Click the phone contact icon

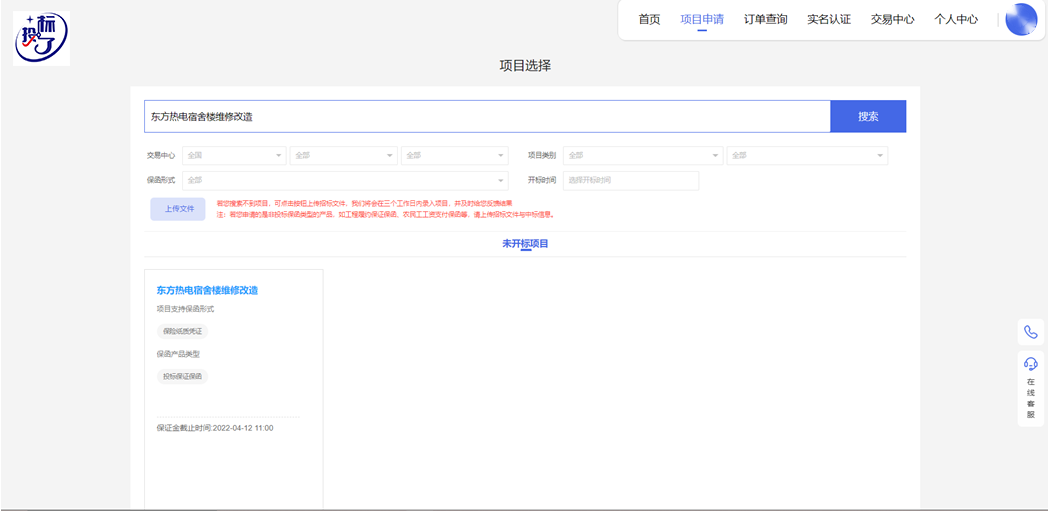pos(1030,332)
